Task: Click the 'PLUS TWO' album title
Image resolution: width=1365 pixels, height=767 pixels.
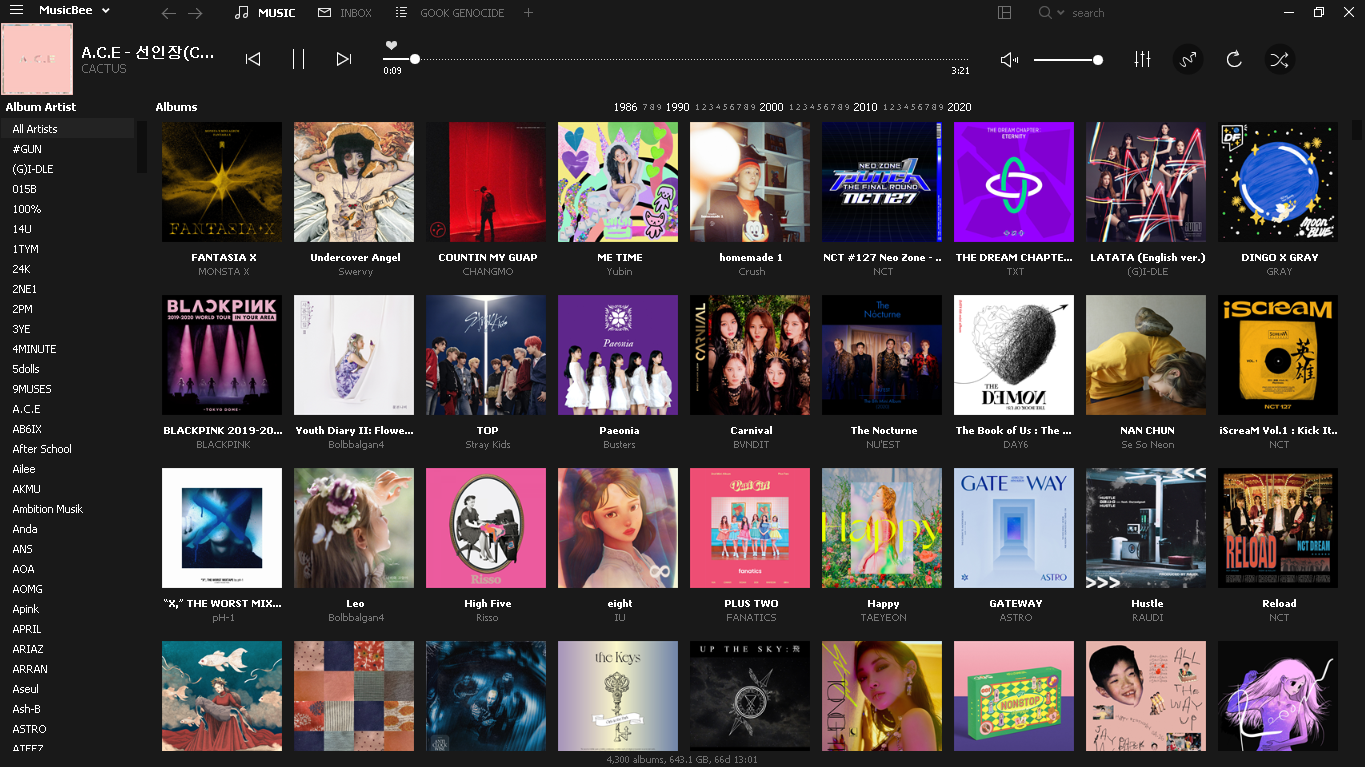Action: (x=751, y=603)
